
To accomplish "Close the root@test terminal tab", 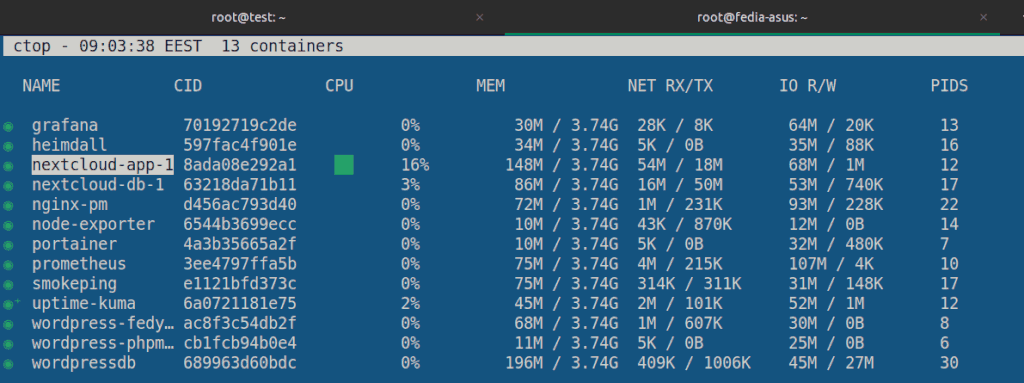I will pos(479,18).
